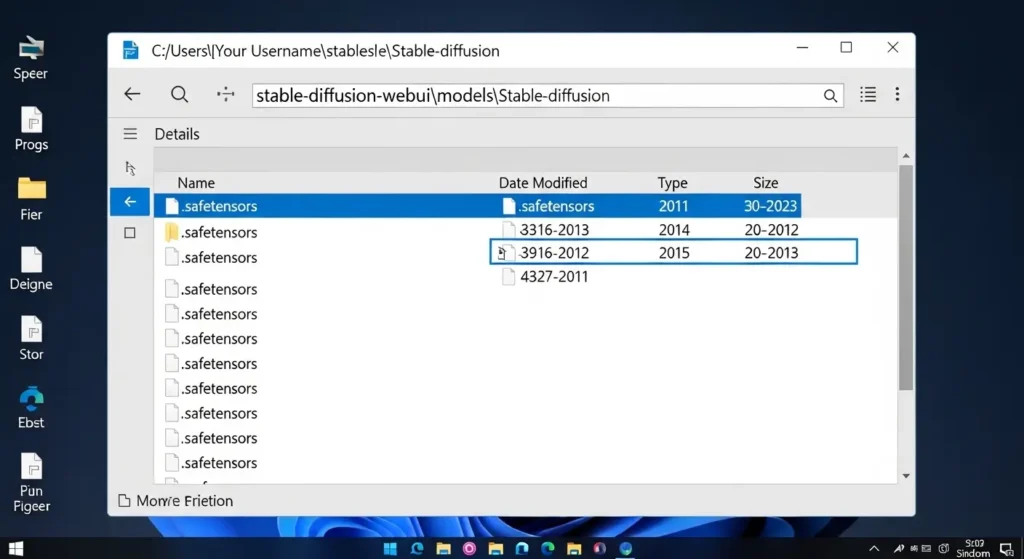The image size is (1024, 559).
Task: Open the centered Start button on taskbar
Action: click(x=391, y=549)
